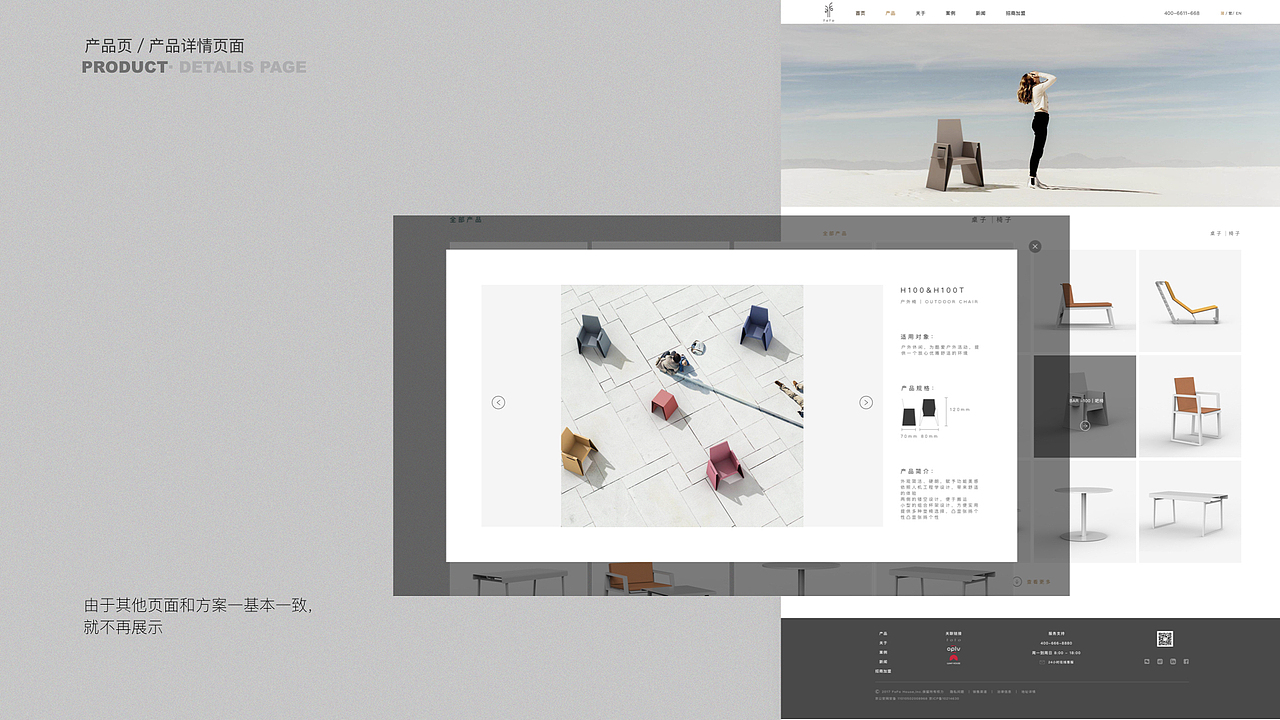The image size is (1280, 720).
Task: Show the next product photo
Action: click(x=866, y=402)
